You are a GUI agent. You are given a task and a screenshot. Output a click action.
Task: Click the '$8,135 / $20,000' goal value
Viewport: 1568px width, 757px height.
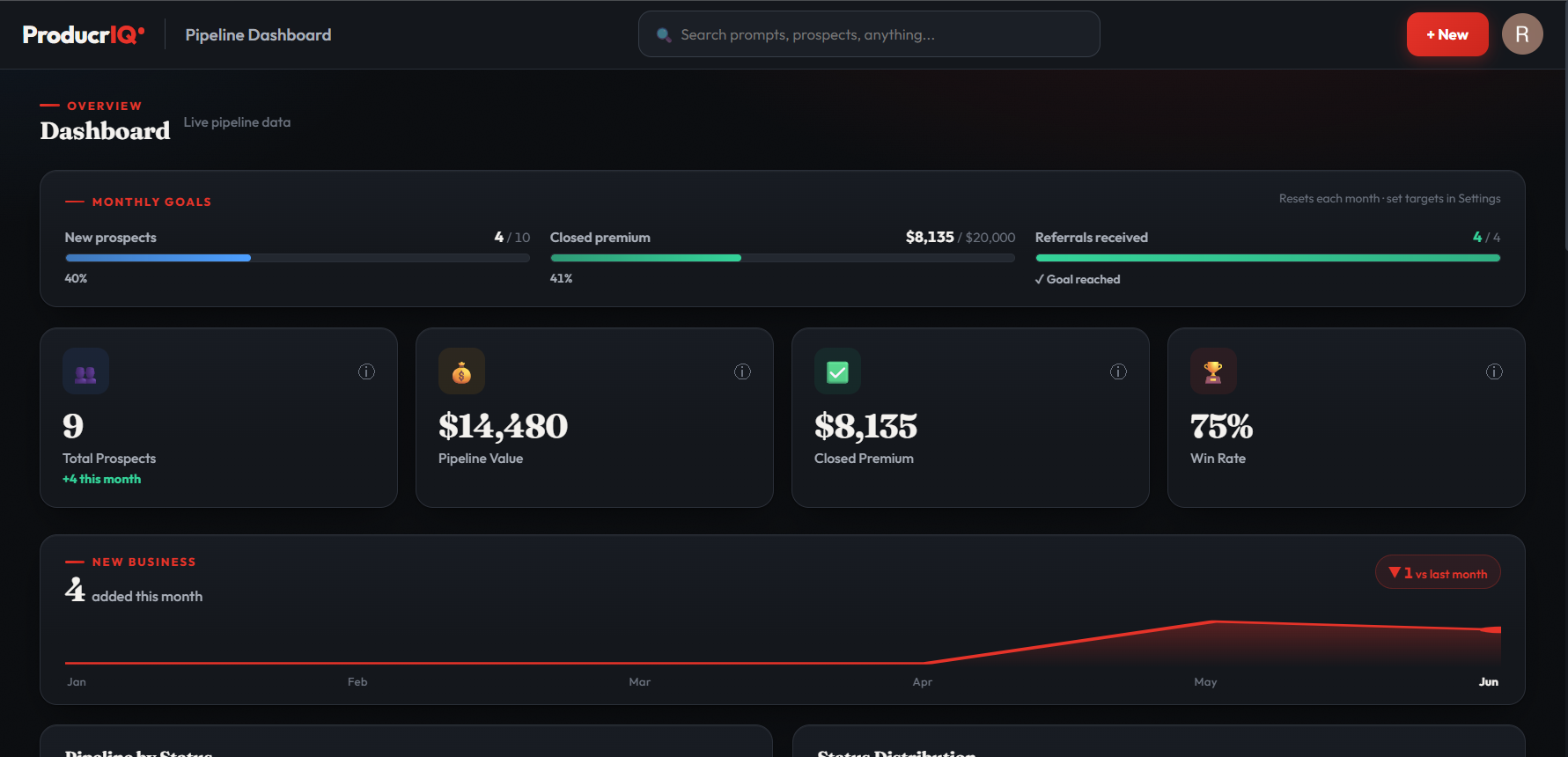[x=961, y=238]
